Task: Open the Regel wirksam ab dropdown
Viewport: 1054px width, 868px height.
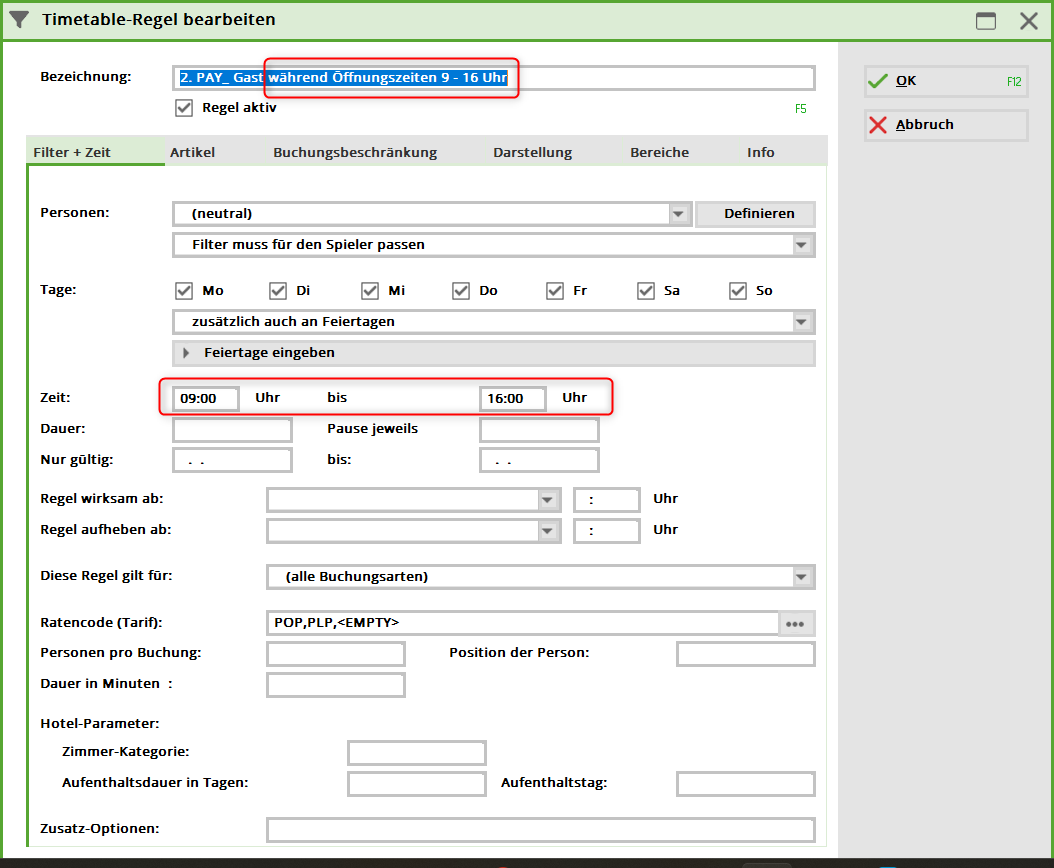Action: [x=547, y=500]
